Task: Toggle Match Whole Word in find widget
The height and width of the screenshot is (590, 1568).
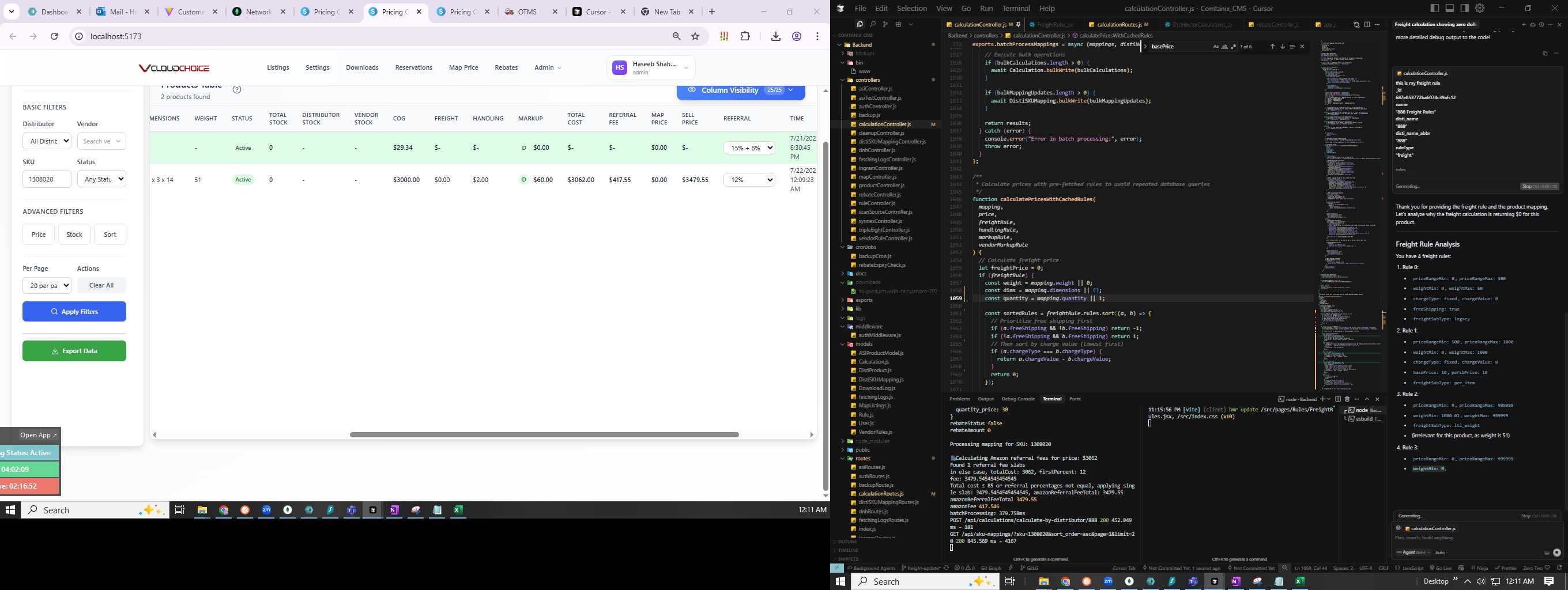Action: tap(1224, 47)
